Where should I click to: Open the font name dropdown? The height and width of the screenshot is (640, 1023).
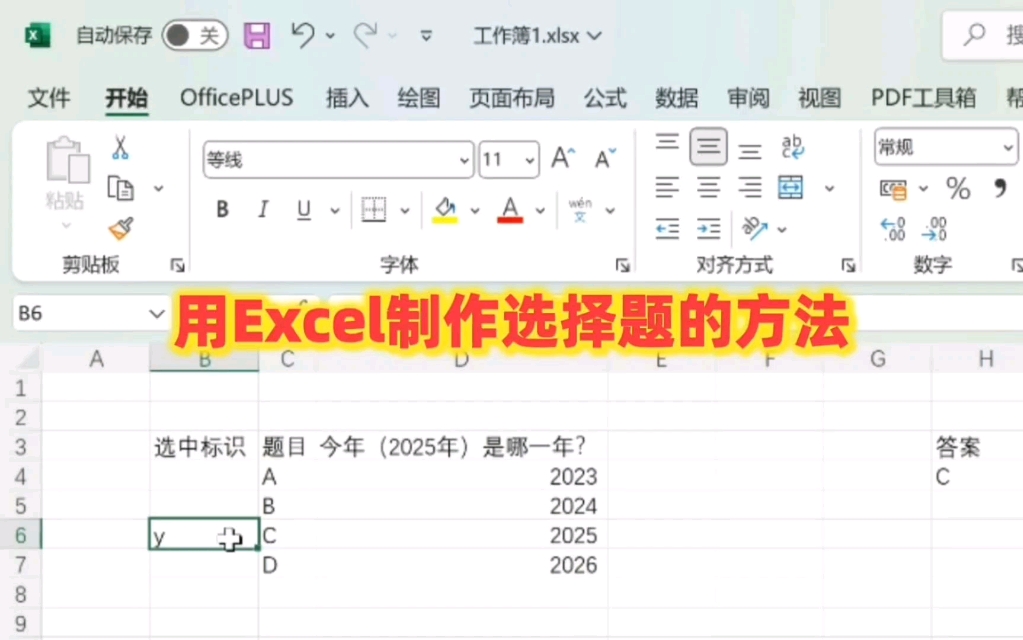[x=463, y=160]
